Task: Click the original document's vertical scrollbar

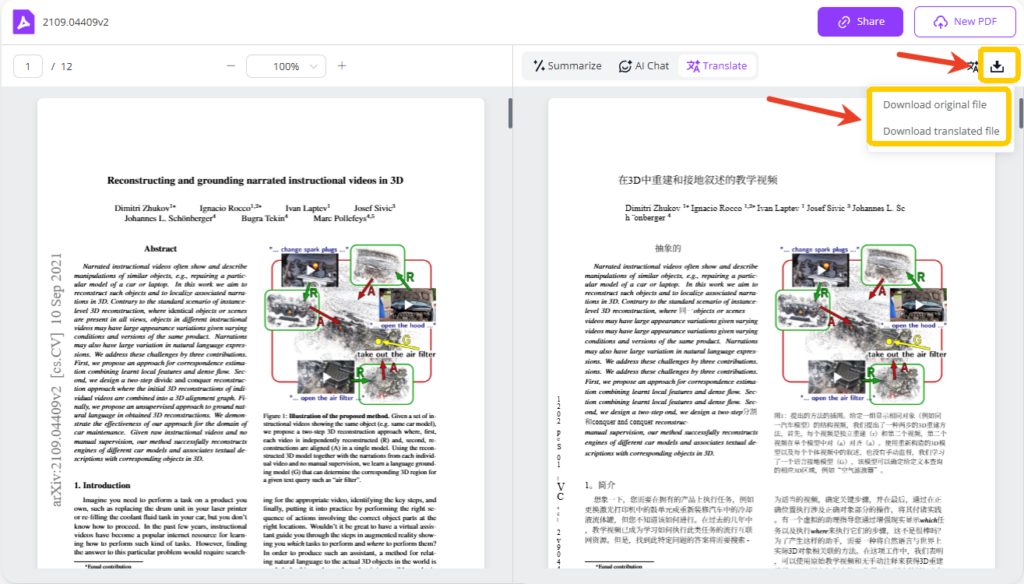Action: coord(510,113)
